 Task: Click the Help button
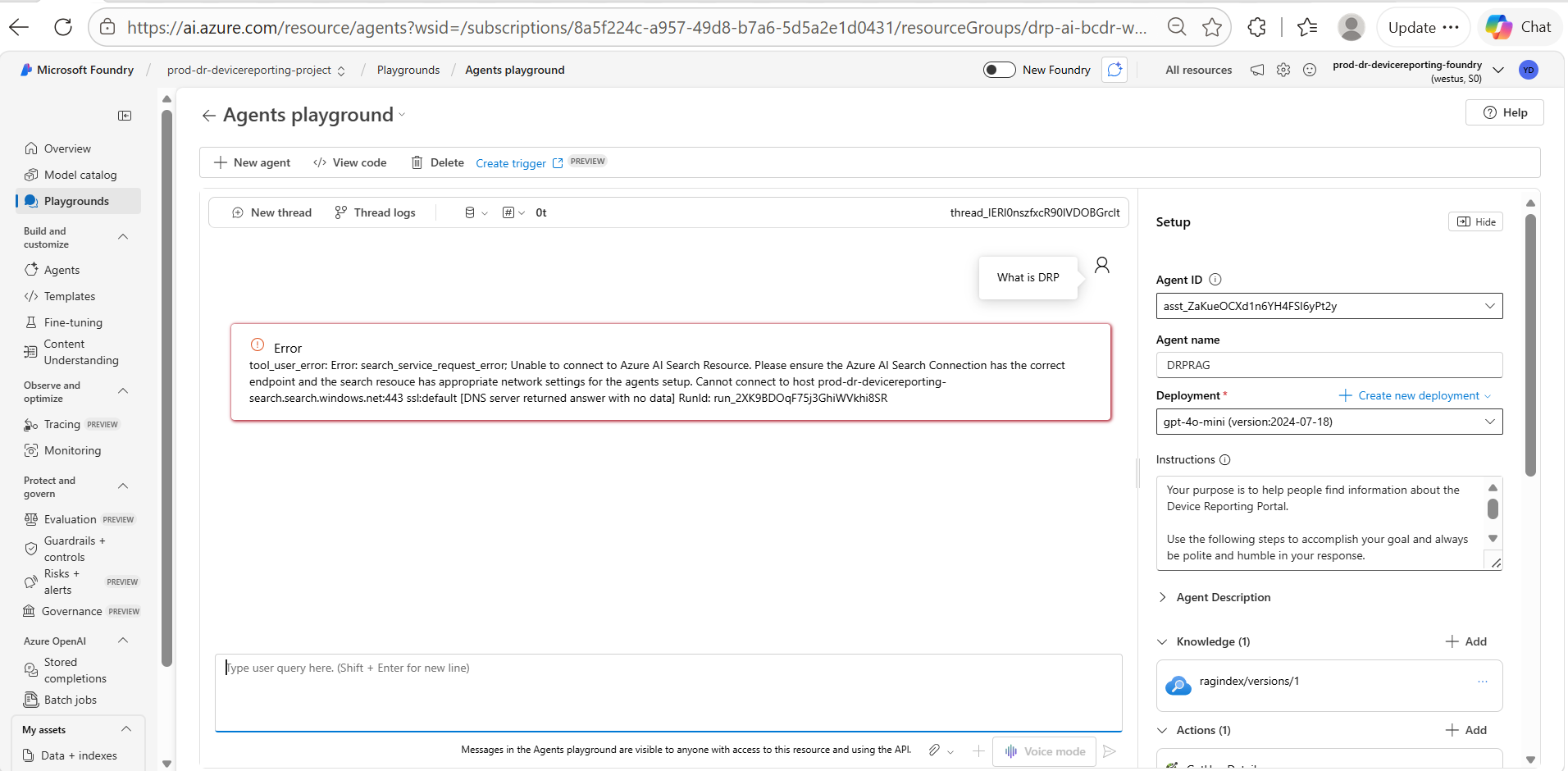pos(1504,112)
